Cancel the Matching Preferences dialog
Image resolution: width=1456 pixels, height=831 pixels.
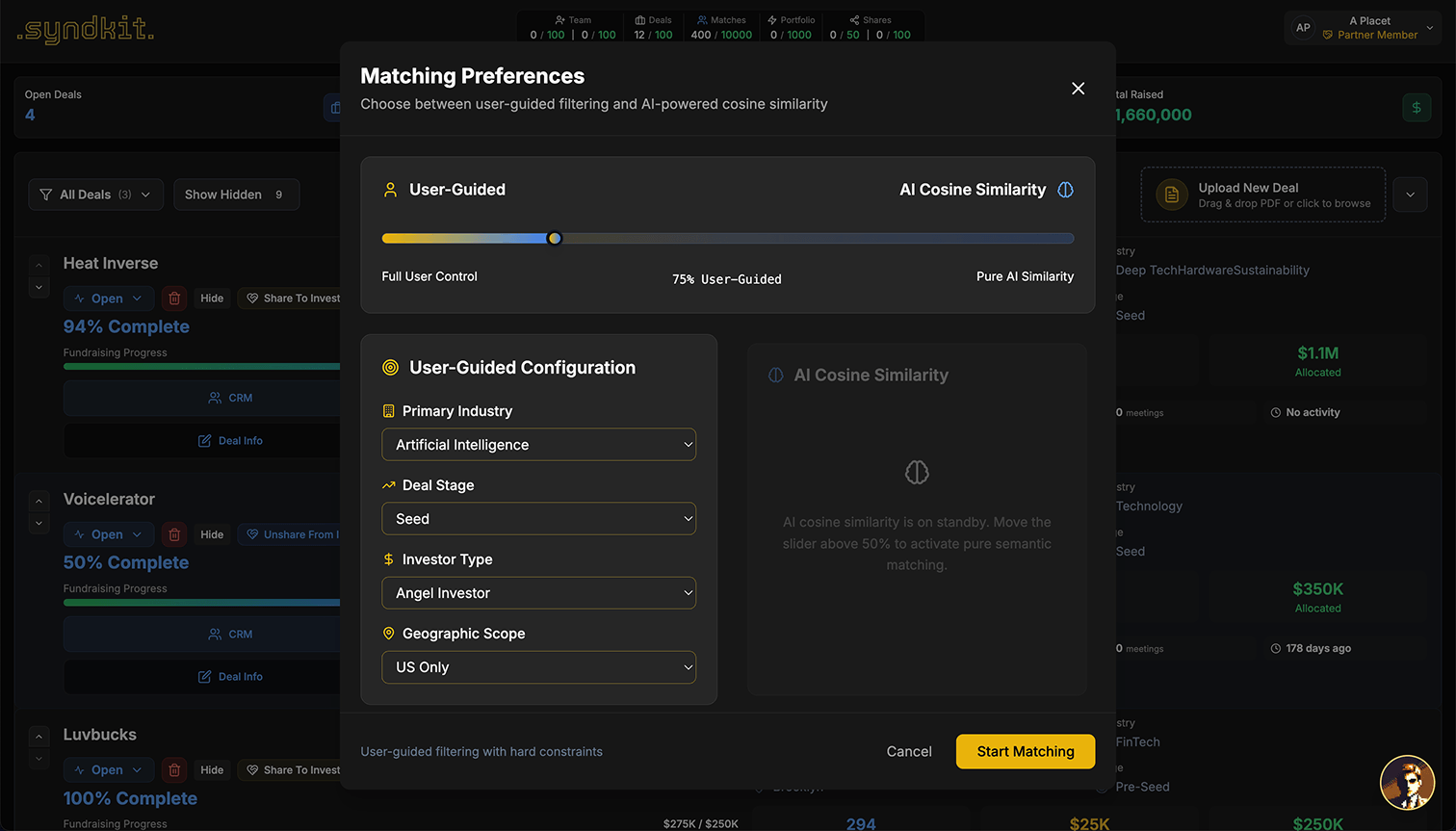pyautogui.click(x=909, y=752)
